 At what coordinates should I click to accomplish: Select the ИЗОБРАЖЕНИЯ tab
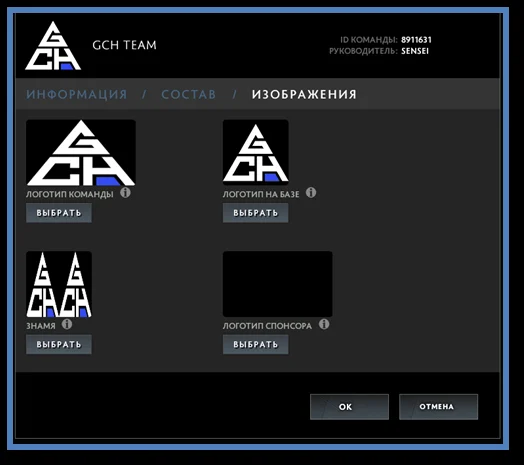[304, 95]
